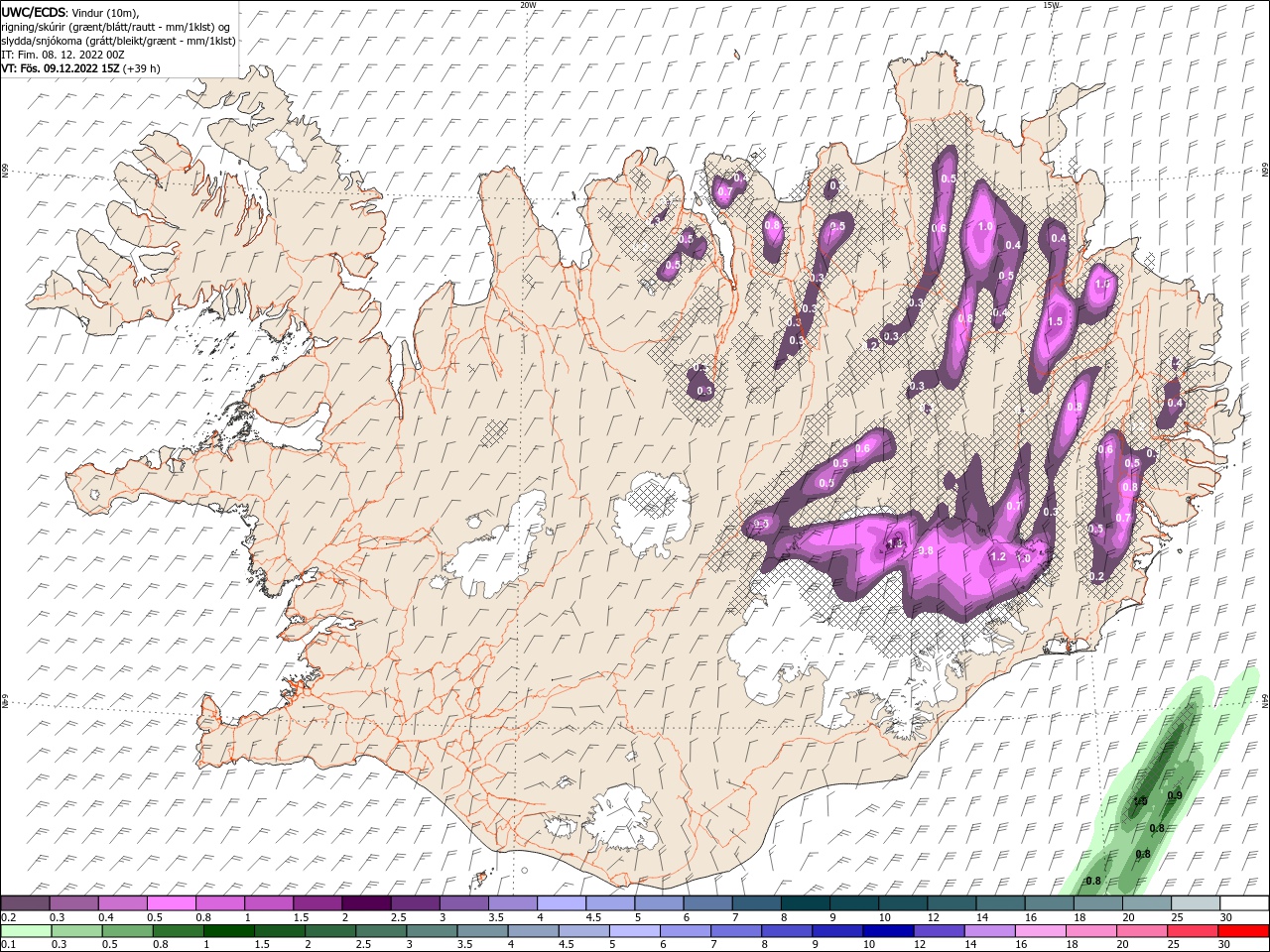1270x952 pixels.
Task: Select the dusky purple 0.2 swatch in snow scale
Action: 25,903
